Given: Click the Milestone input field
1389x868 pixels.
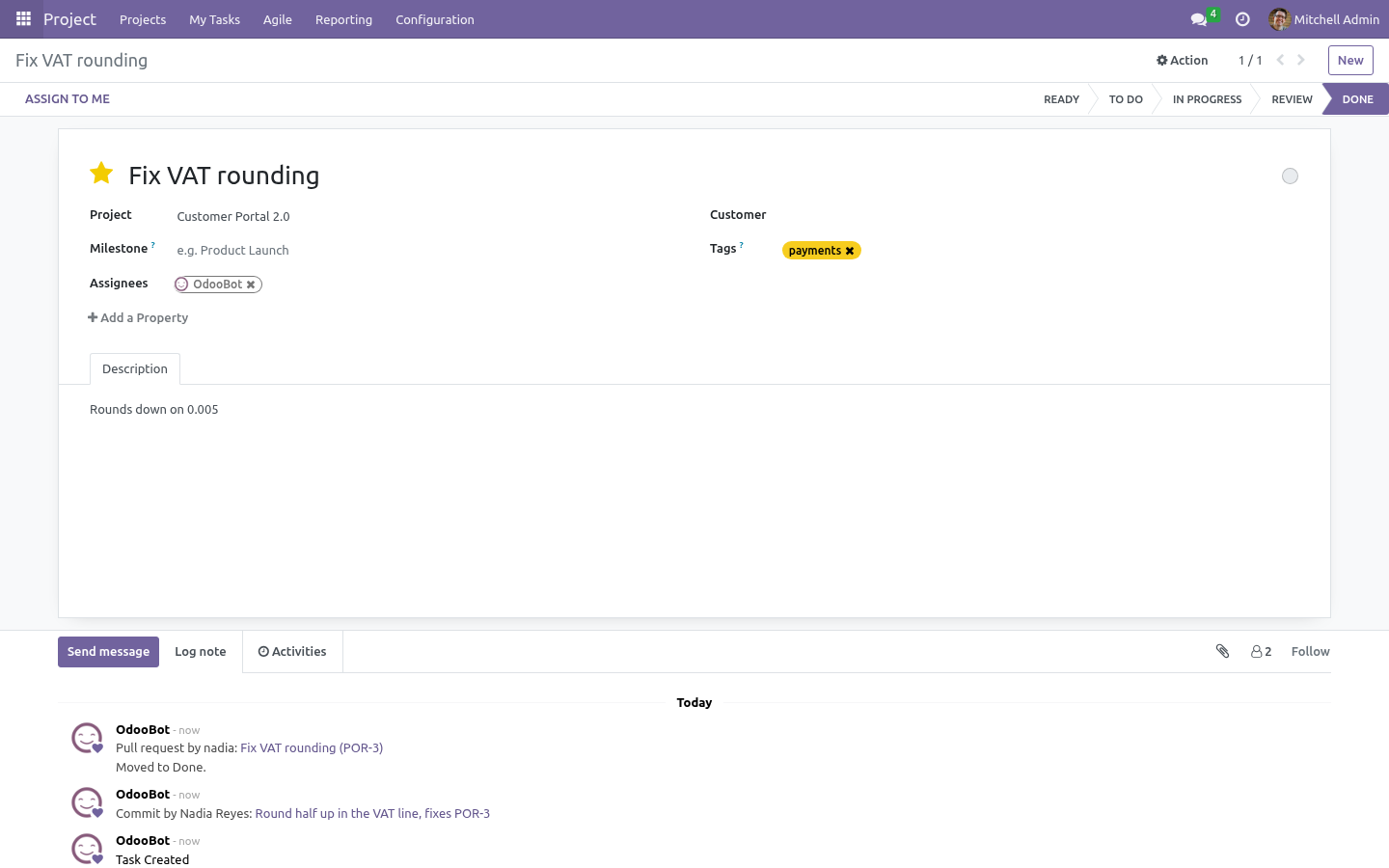Looking at the screenshot, I should (424, 251).
